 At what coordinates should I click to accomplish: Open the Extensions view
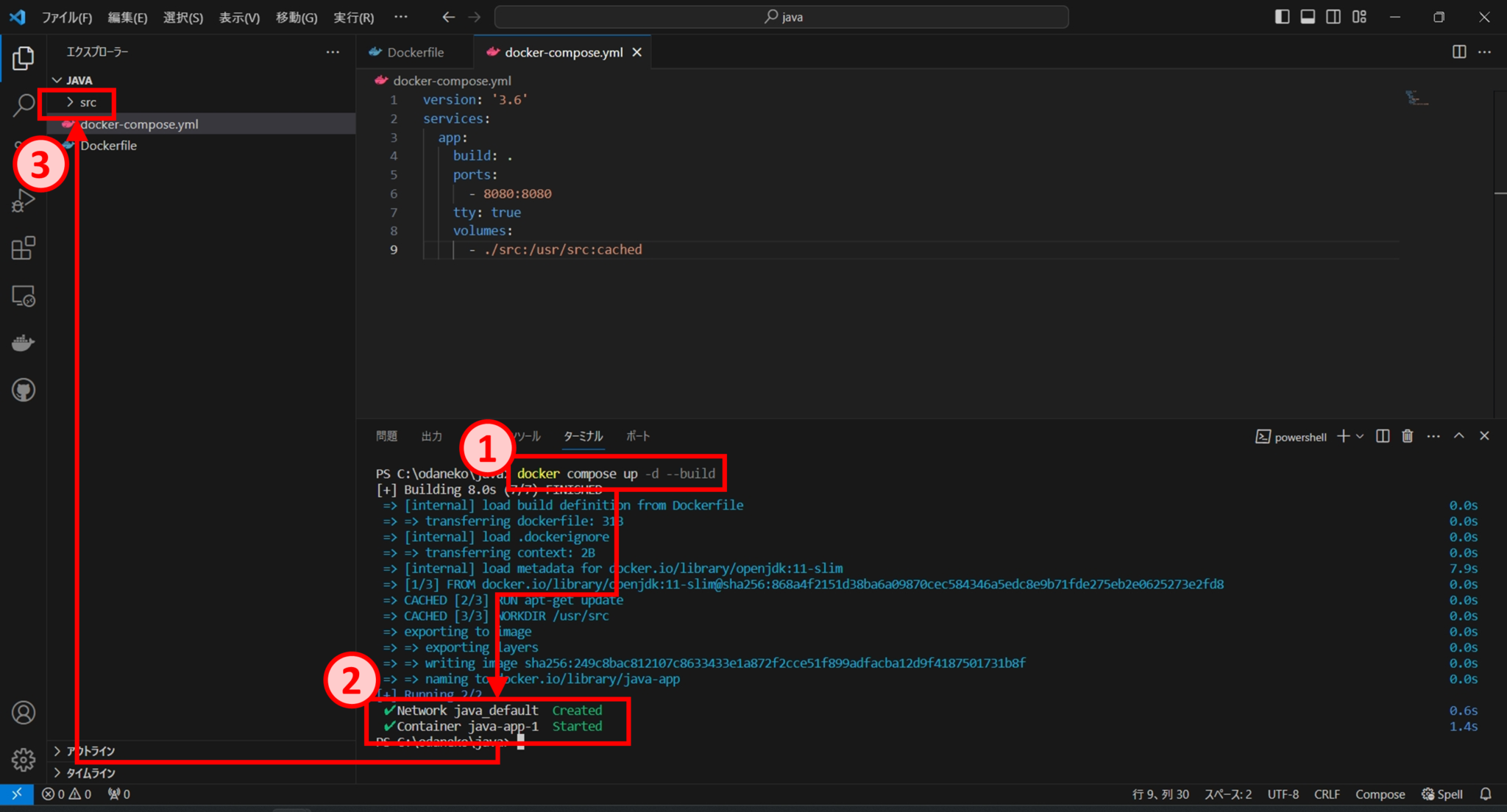click(x=23, y=248)
